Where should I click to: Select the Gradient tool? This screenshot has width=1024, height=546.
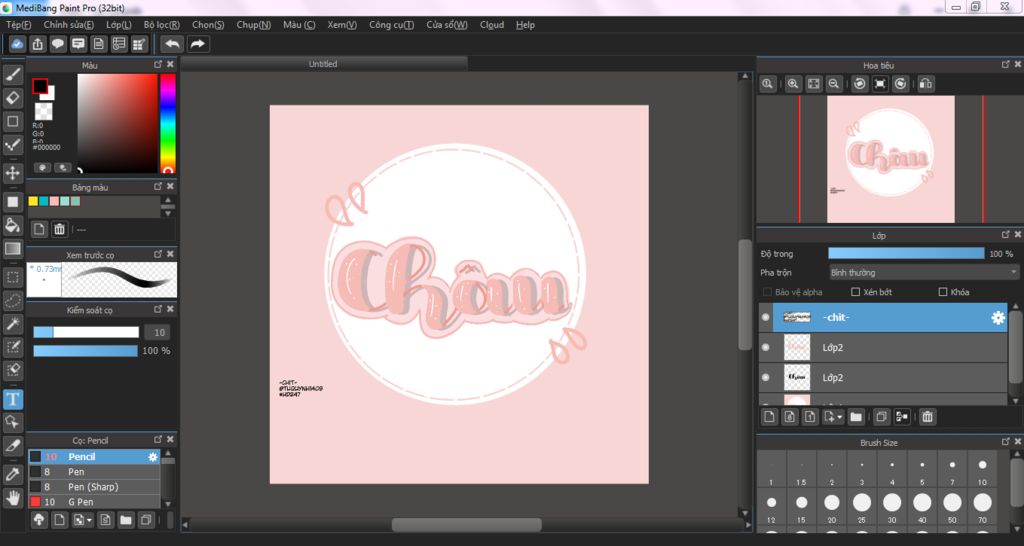[12, 249]
